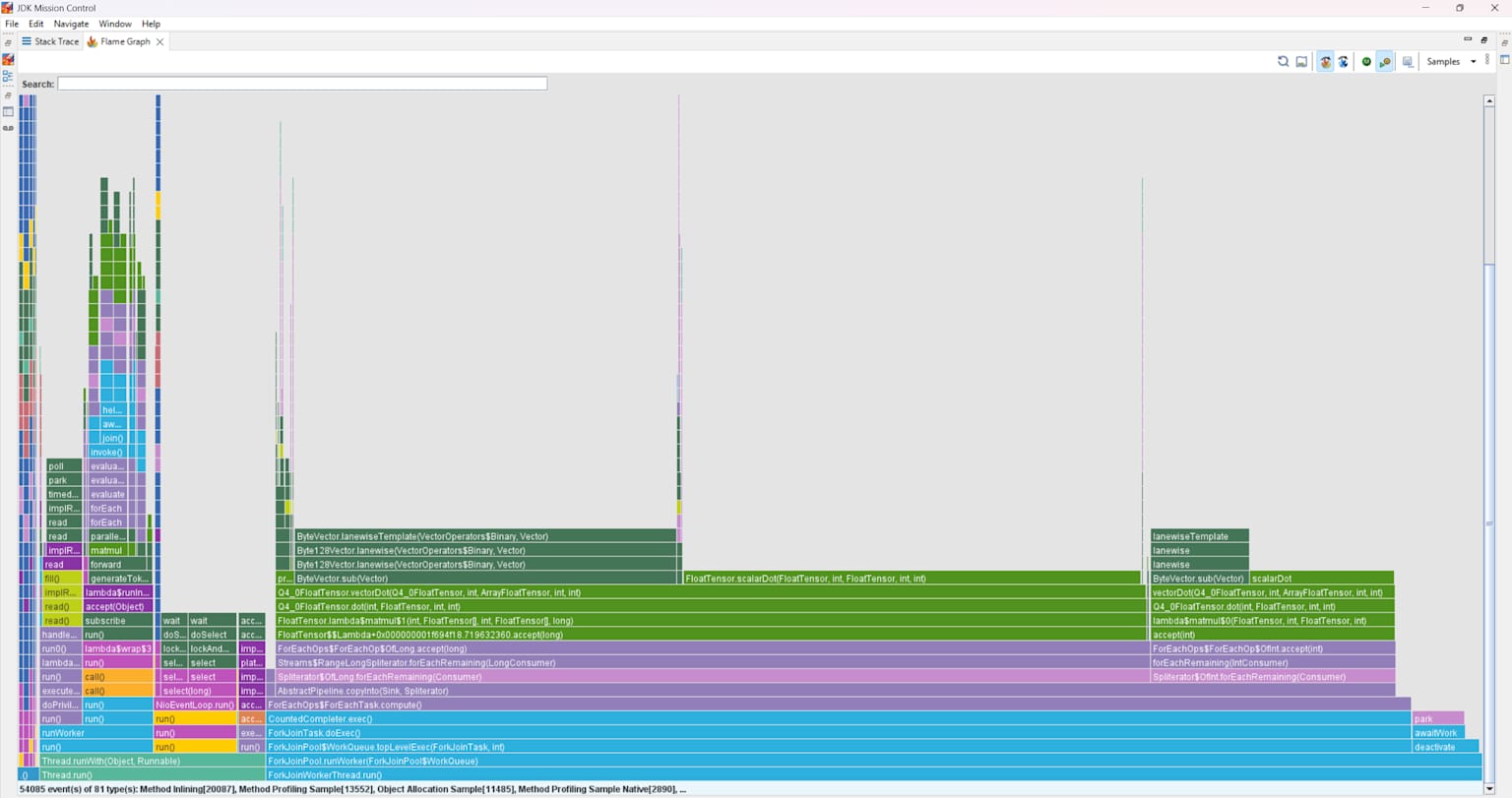This screenshot has width=1512, height=798.
Task: Select the ForkJoinPool.runWorker frame
Action: (872, 761)
